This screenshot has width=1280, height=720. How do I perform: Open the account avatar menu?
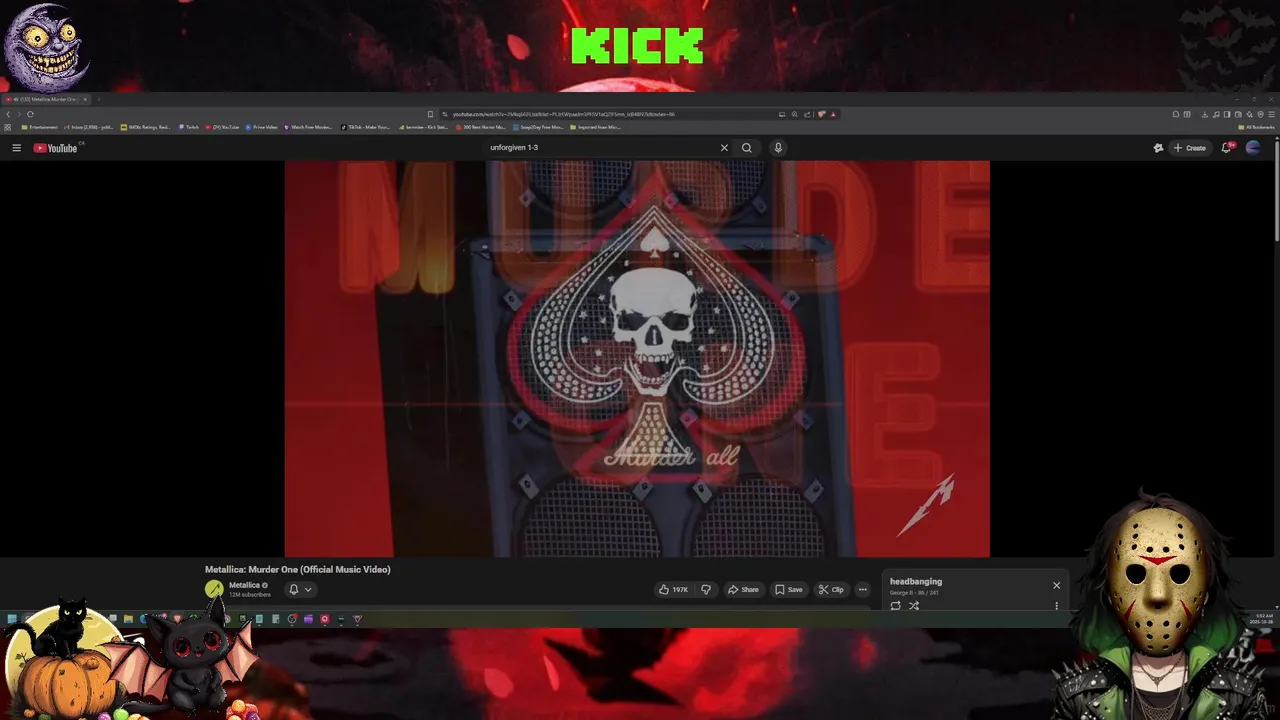coord(1253,148)
